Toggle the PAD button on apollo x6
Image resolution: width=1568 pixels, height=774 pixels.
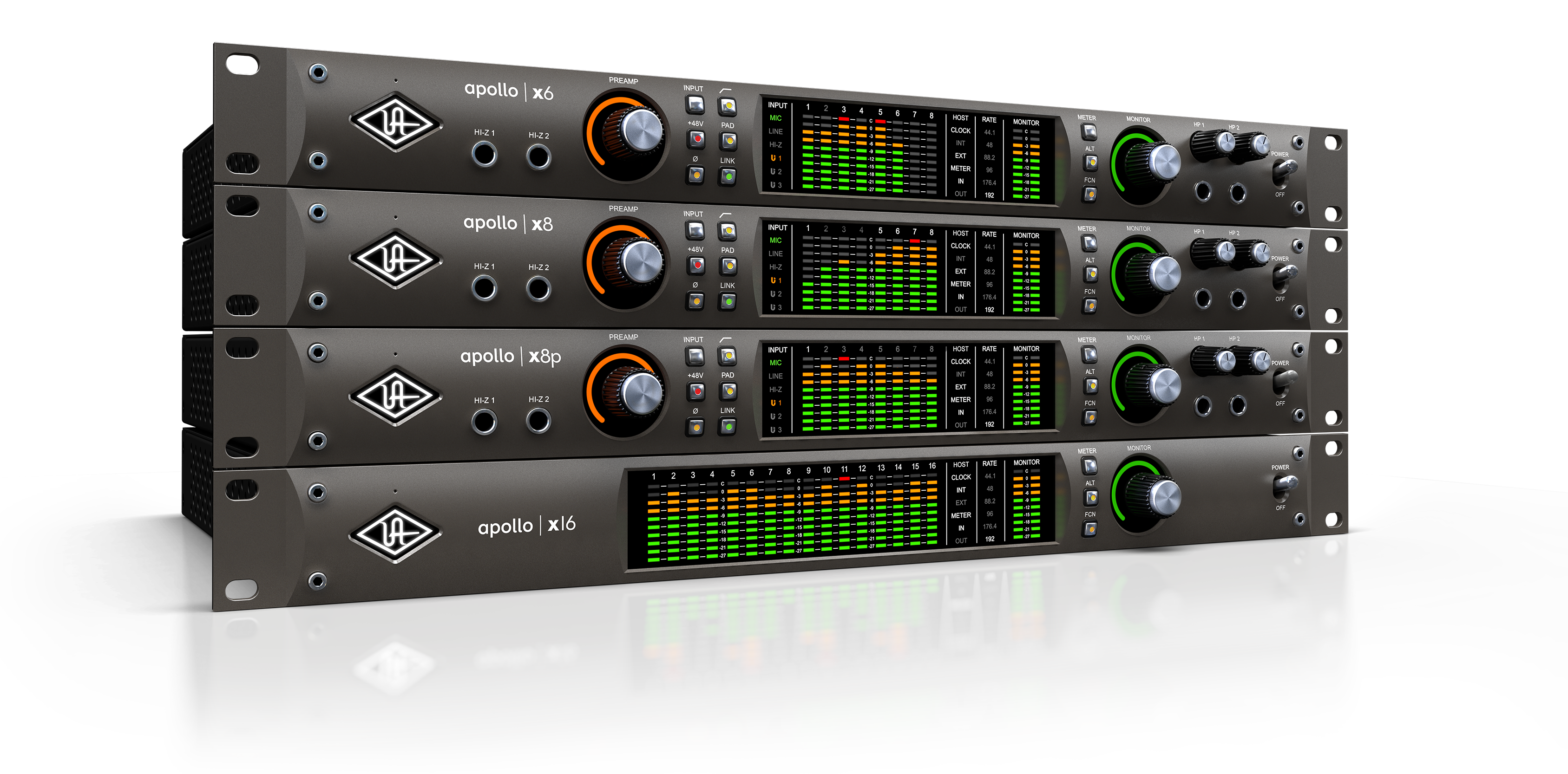point(728,141)
